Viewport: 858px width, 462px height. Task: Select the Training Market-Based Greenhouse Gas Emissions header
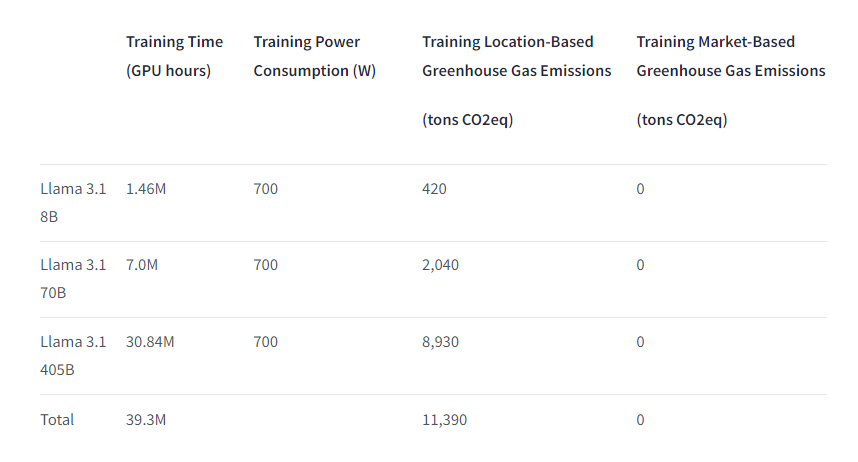pos(730,56)
